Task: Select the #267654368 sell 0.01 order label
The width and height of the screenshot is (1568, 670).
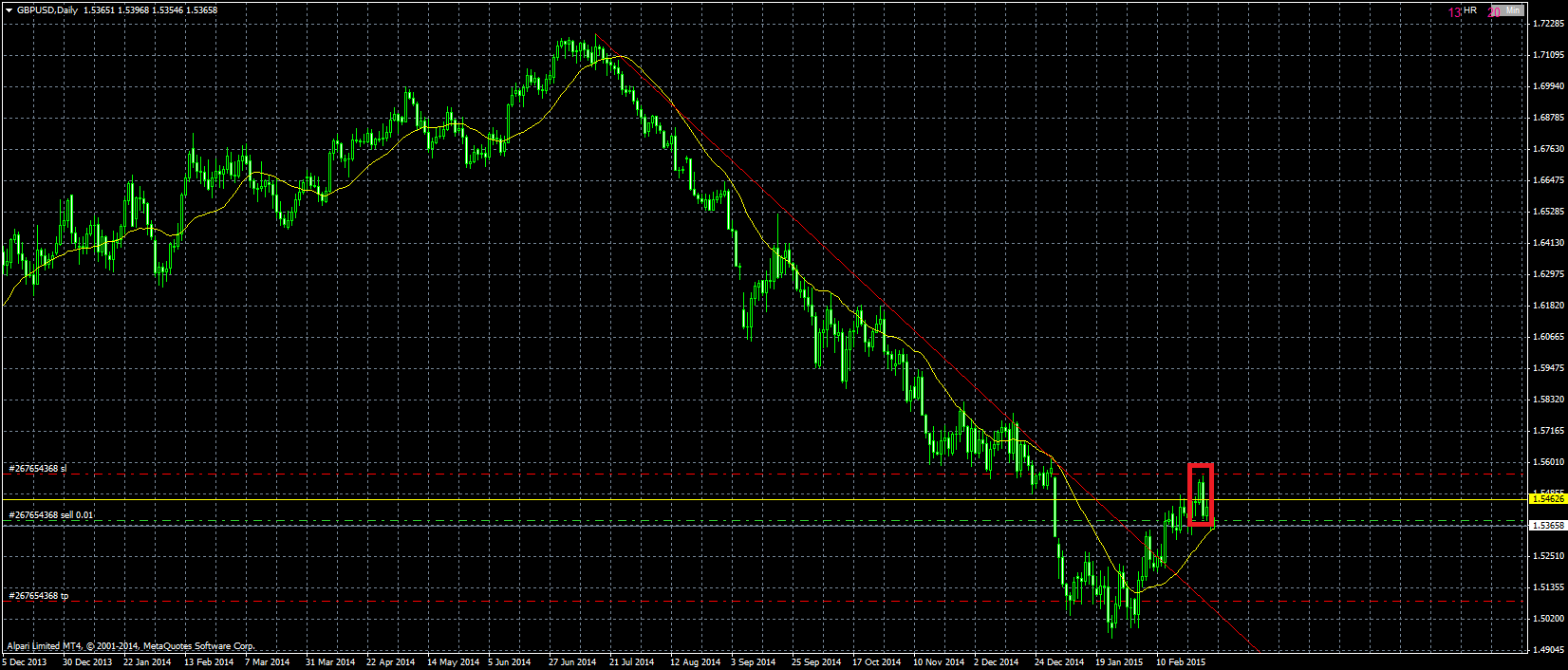Action: pos(51,515)
